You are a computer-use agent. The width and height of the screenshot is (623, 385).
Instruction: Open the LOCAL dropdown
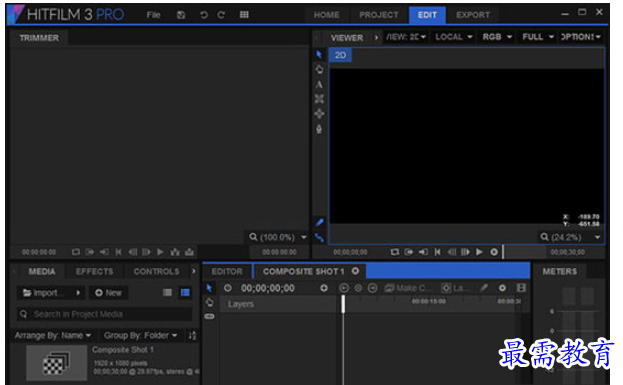(453, 37)
